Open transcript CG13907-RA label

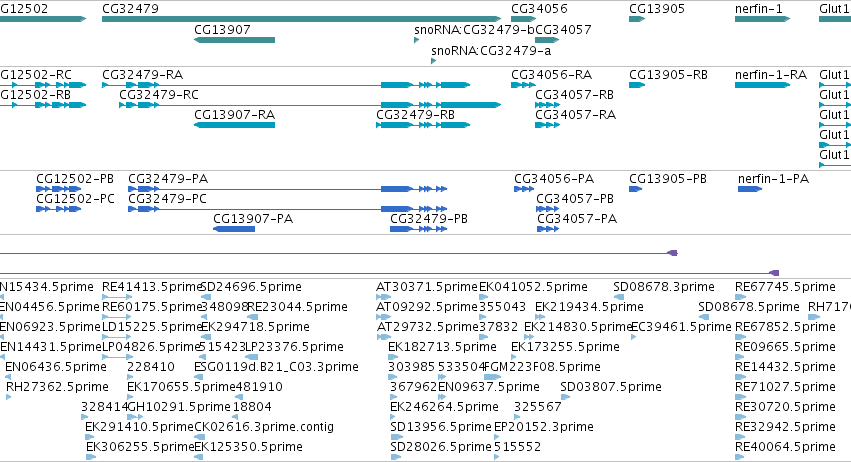pyautogui.click(x=234, y=115)
